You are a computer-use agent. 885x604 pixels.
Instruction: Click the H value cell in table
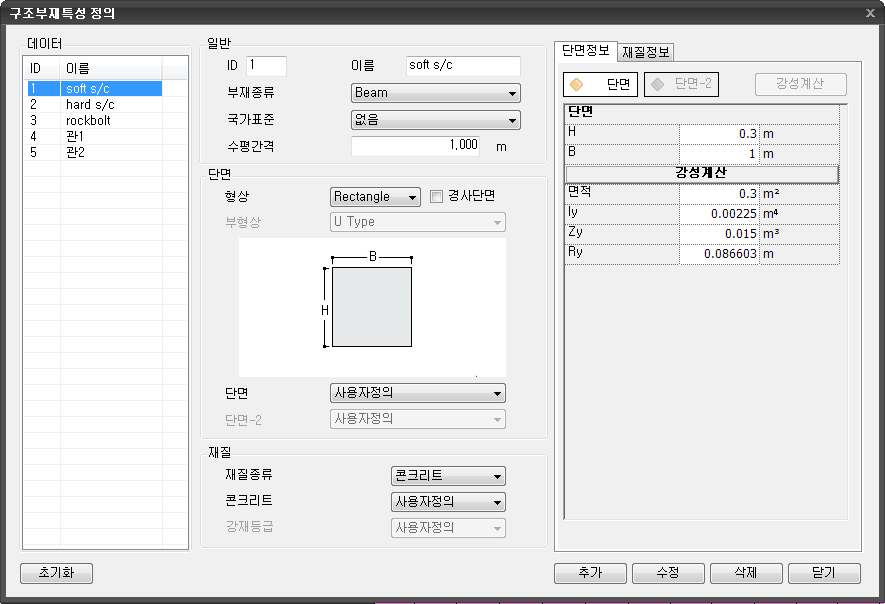pos(718,134)
